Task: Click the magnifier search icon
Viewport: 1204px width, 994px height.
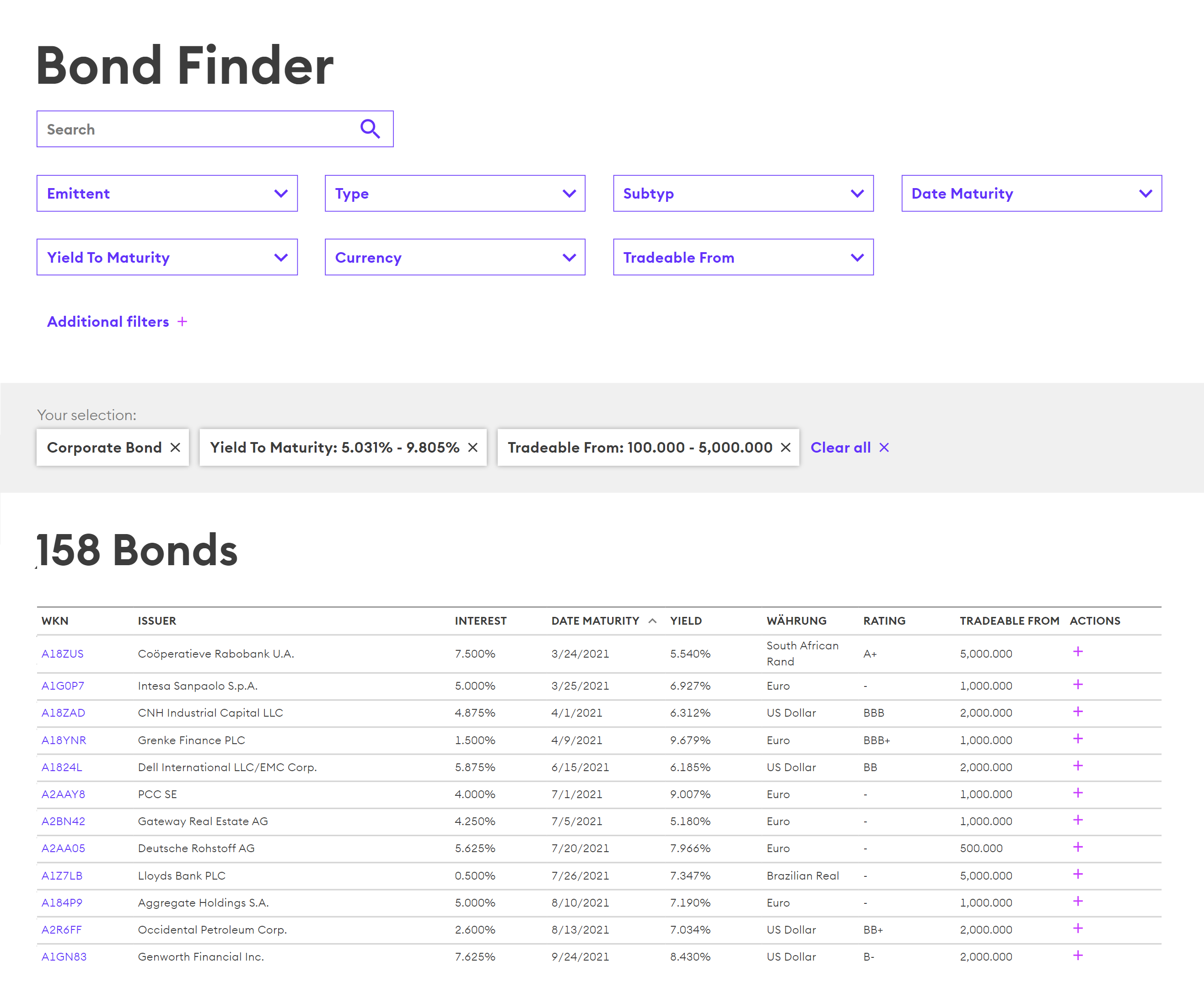Action: click(x=370, y=129)
